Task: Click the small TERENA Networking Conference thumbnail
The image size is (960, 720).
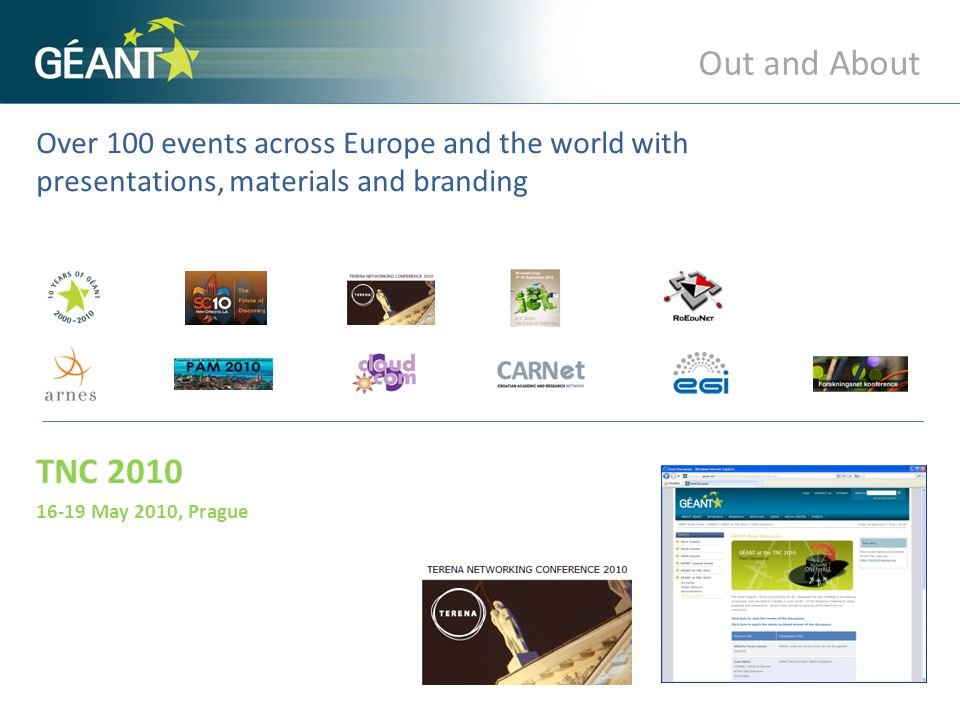Action: [x=391, y=299]
